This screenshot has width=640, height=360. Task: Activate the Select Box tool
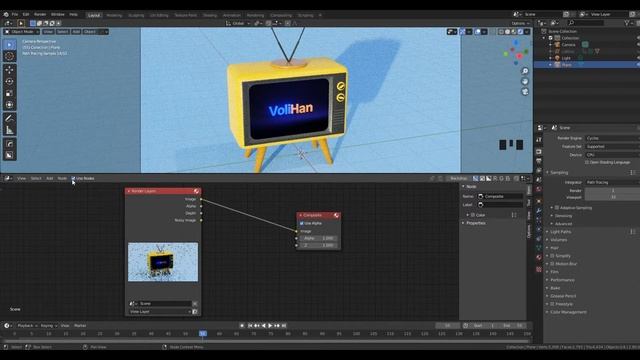point(9,44)
